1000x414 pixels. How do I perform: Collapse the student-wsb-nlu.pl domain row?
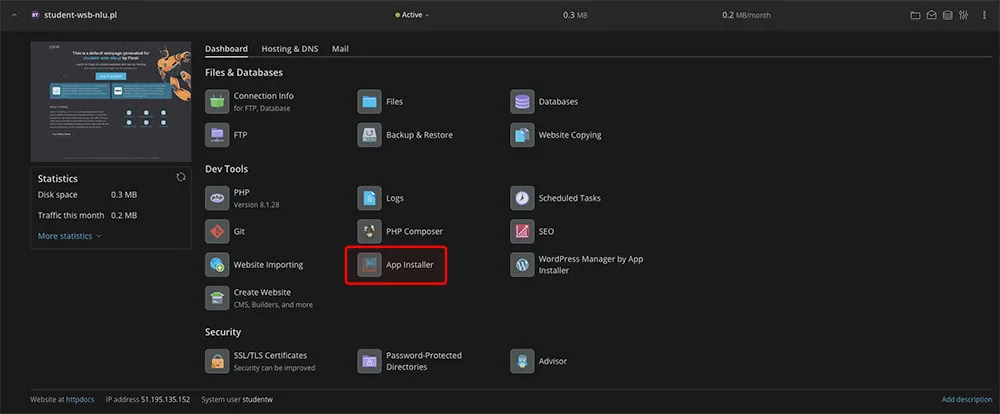[14, 15]
